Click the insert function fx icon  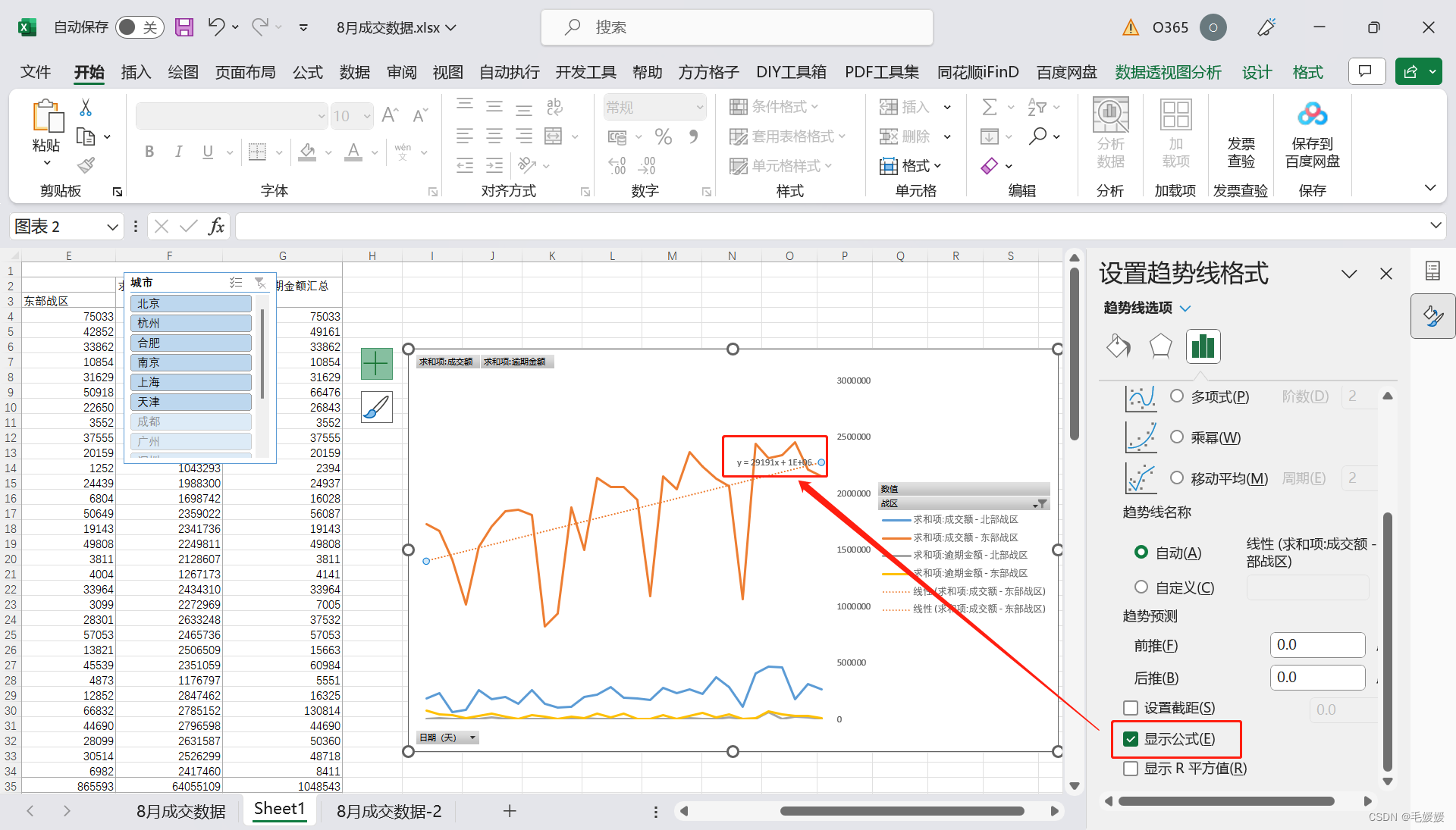pyautogui.click(x=216, y=226)
